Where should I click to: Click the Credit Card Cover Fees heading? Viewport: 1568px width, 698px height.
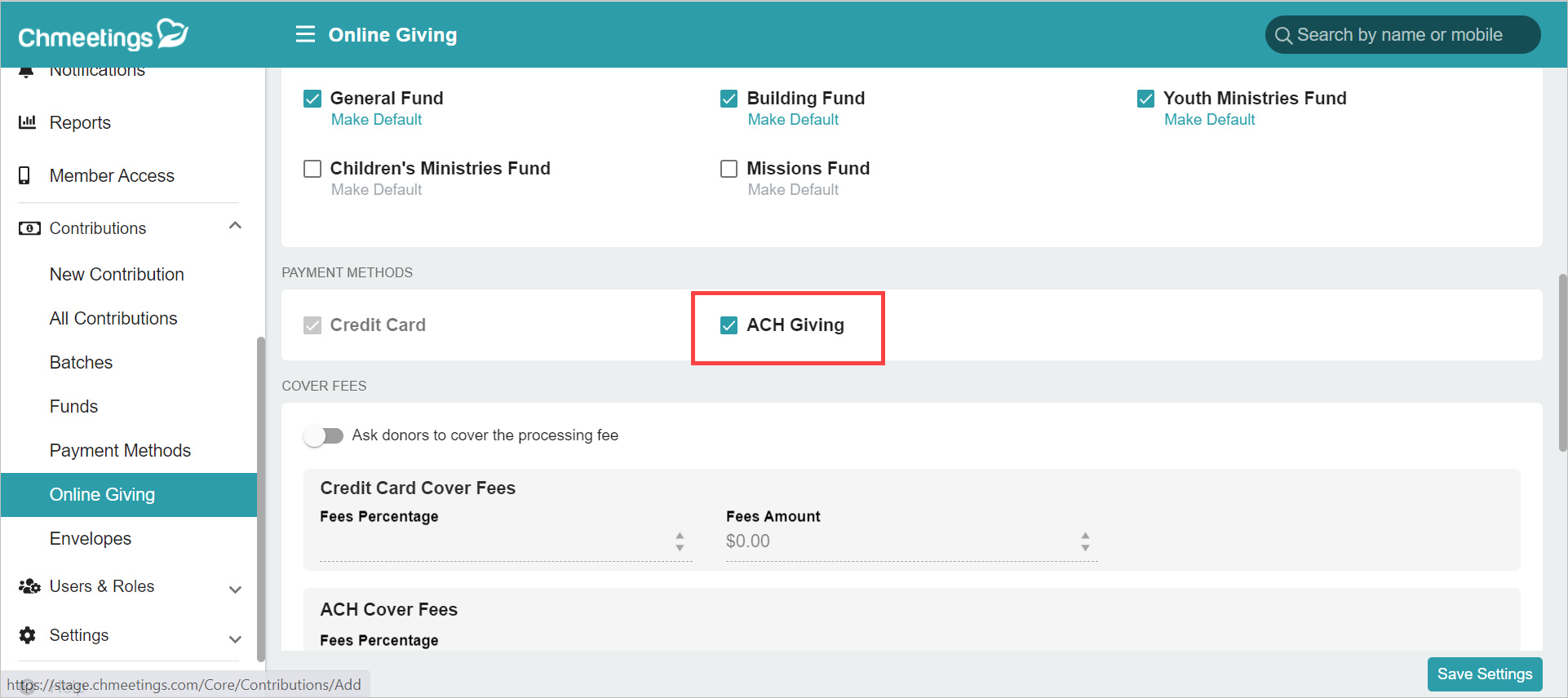[x=418, y=488]
